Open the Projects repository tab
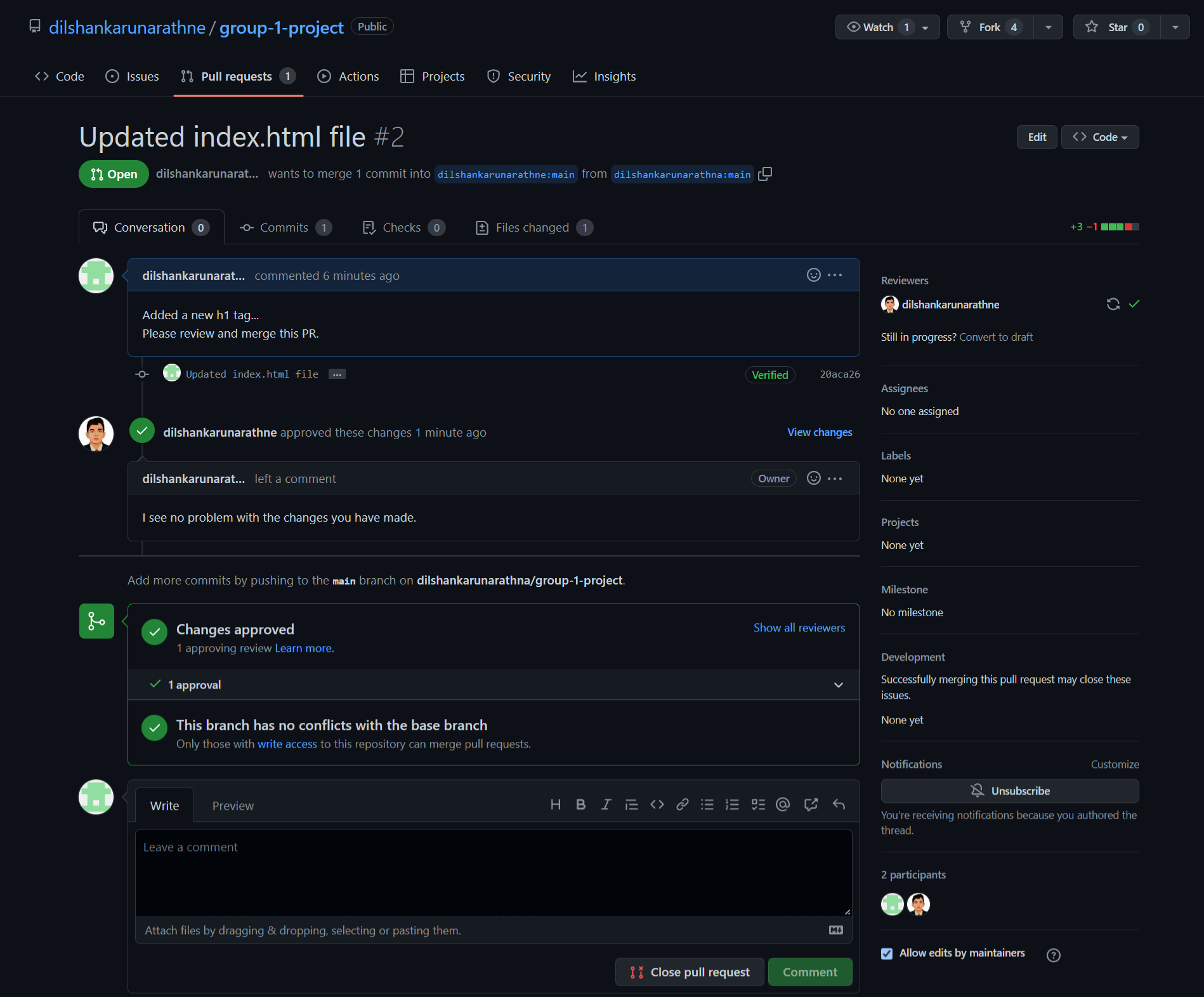Viewport: 1204px width, 997px height. click(x=433, y=76)
